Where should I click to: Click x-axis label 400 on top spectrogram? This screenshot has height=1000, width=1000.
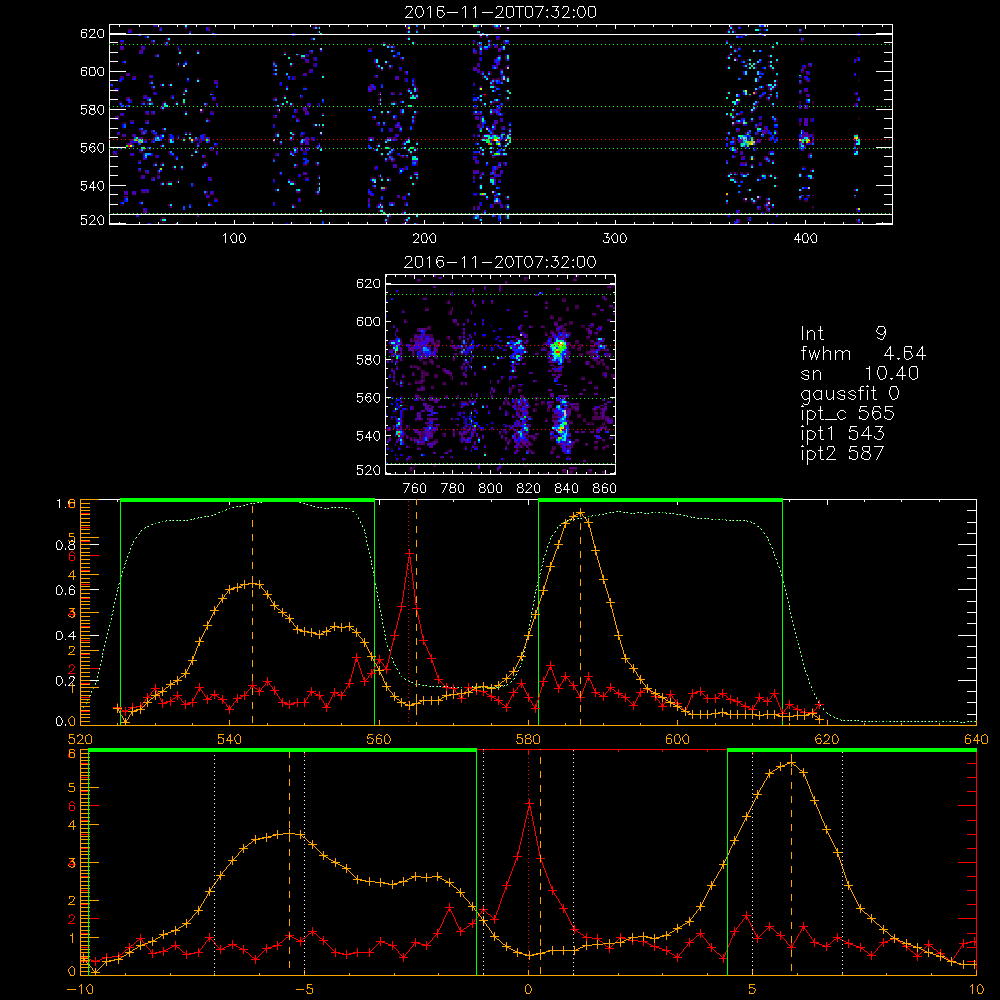tap(805, 239)
